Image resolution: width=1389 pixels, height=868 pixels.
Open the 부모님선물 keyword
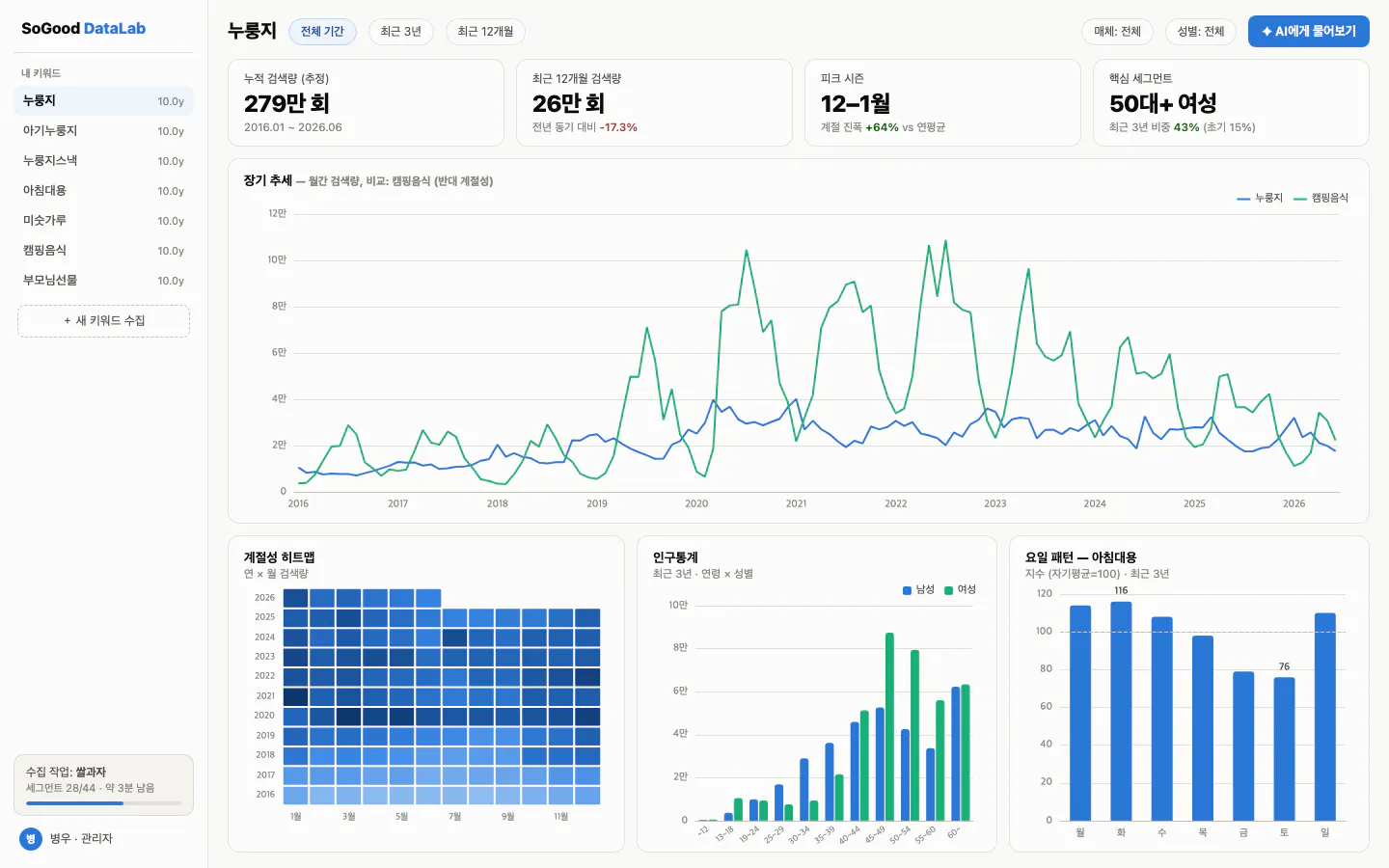coord(103,281)
